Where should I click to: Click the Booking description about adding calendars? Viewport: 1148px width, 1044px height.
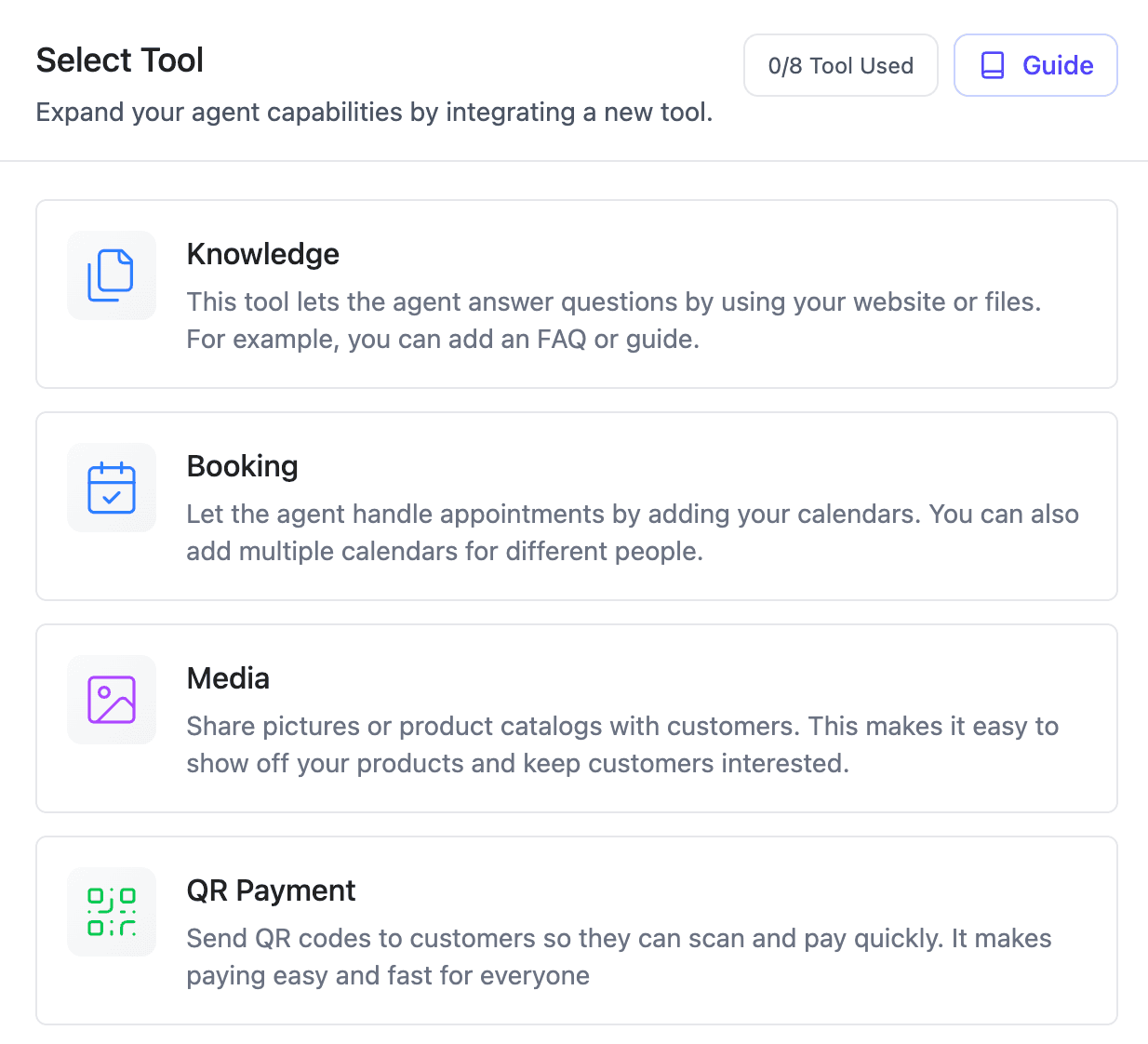632,533
